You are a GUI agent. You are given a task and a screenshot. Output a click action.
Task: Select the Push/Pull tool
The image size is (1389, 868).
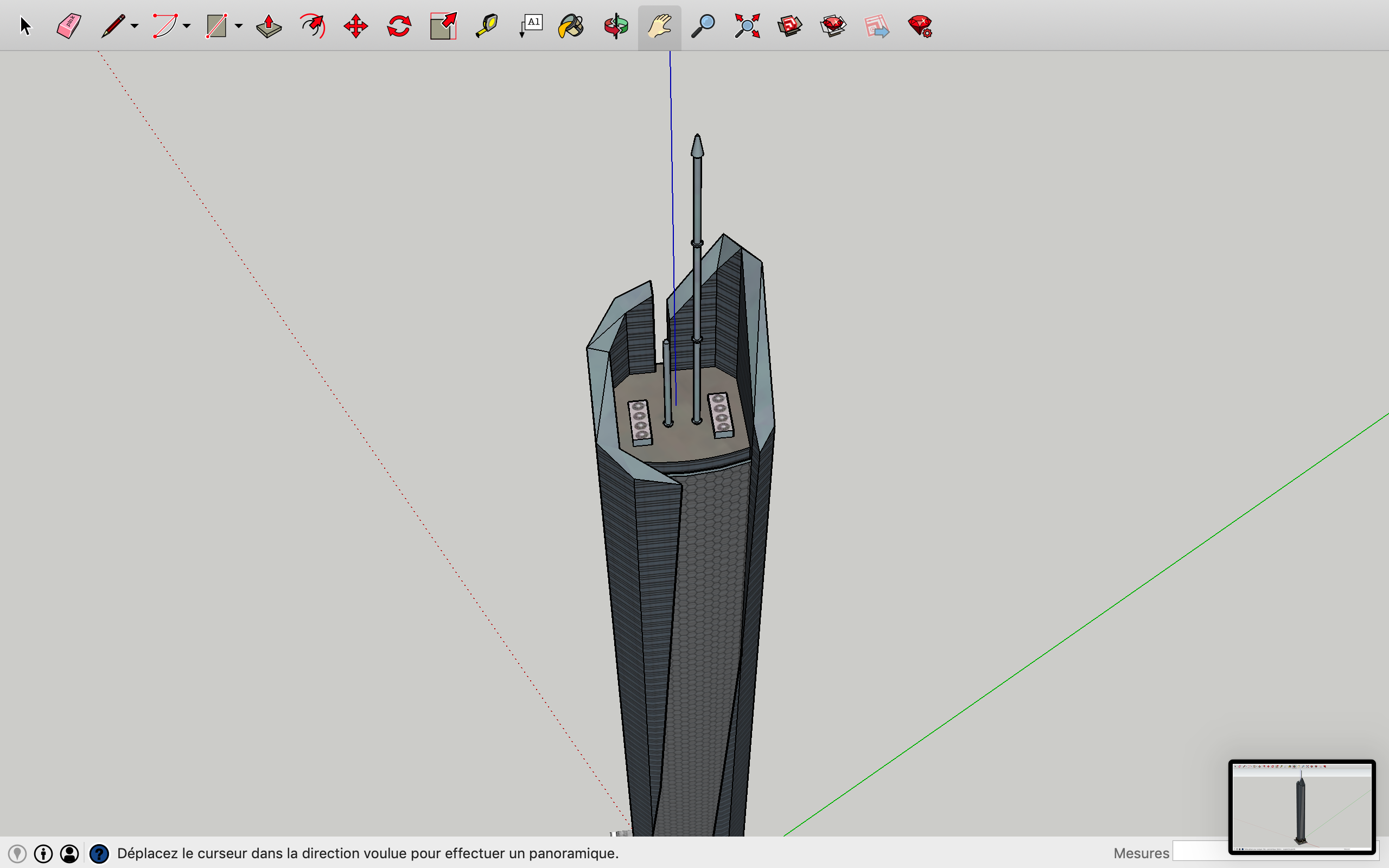[x=269, y=25]
